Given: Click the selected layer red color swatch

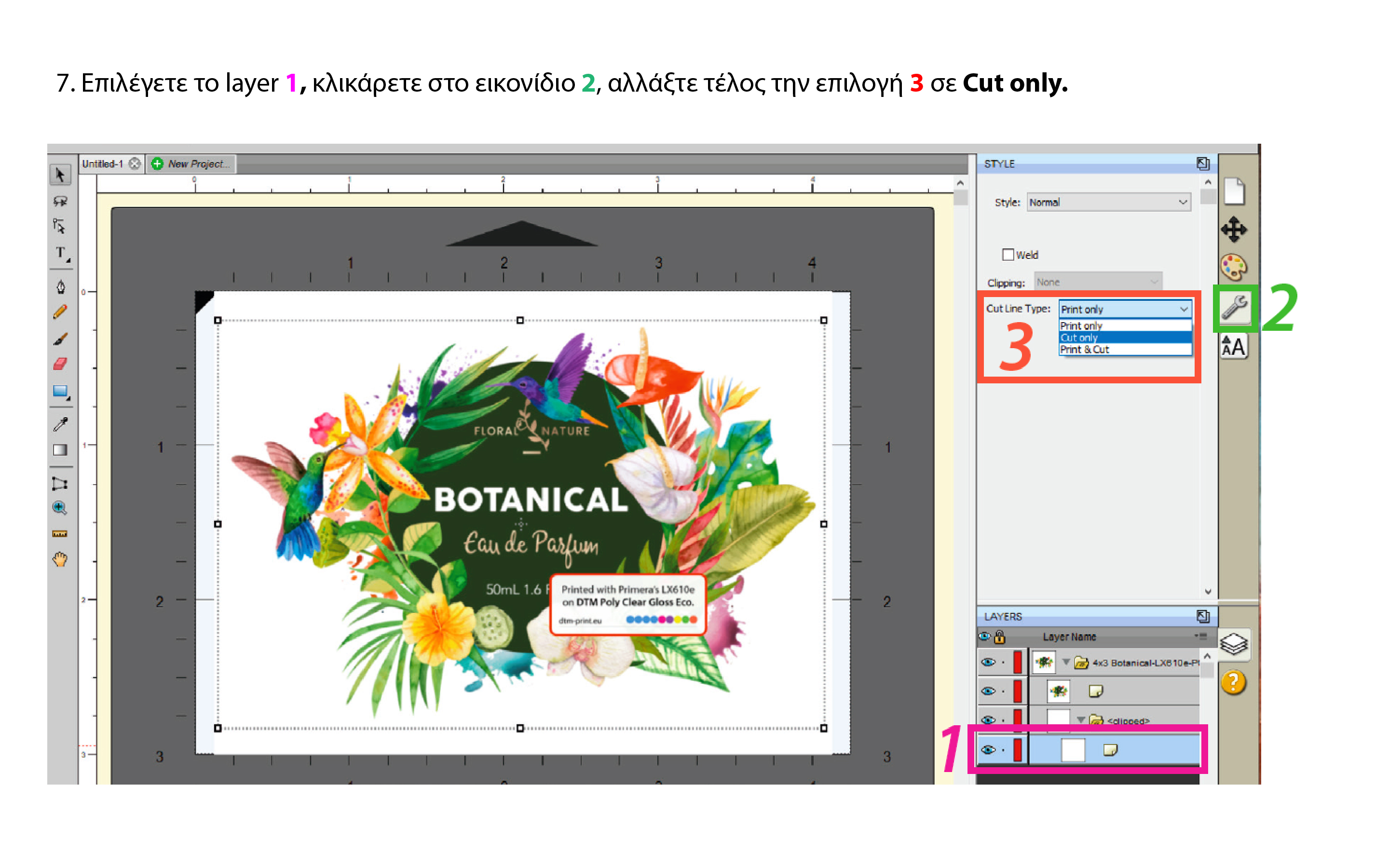Looking at the screenshot, I should click(x=1017, y=750).
